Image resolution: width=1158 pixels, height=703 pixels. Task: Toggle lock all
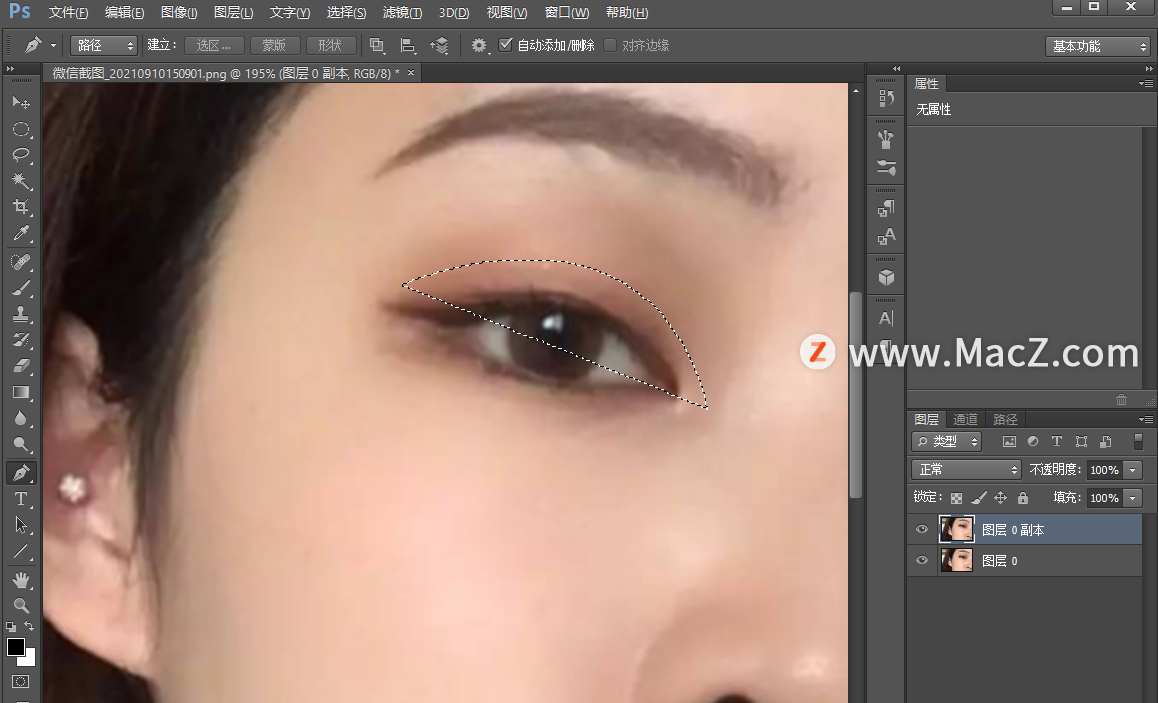(1023, 498)
